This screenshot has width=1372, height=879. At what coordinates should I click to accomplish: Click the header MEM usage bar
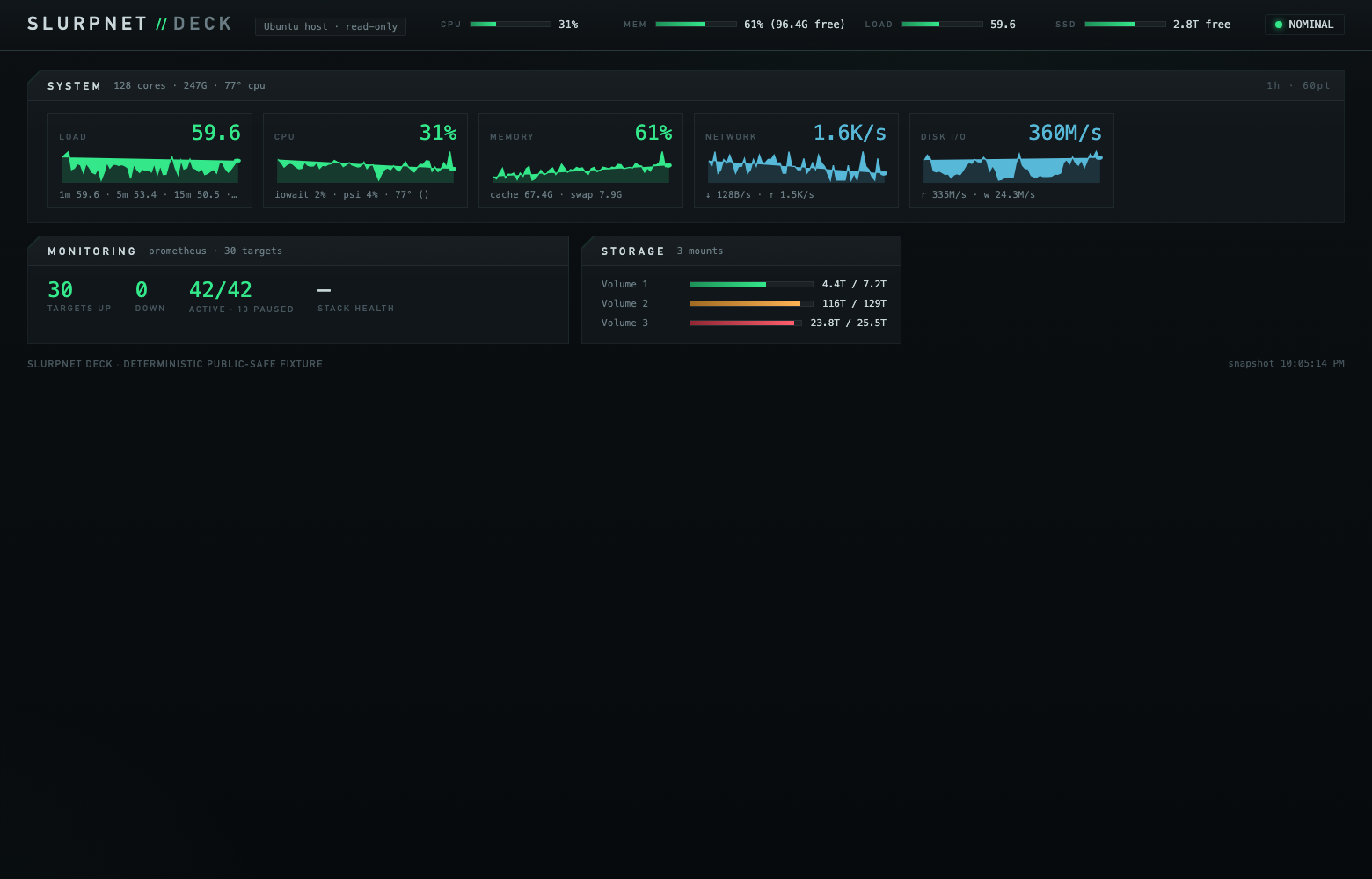[x=697, y=25]
